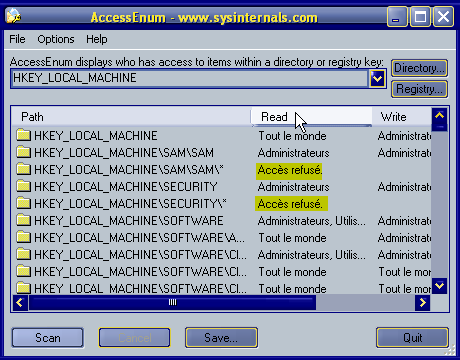Select the HKEY_LOCAL_MACHINE root path text
Viewport: 460px width, 360px height.
pos(96,136)
